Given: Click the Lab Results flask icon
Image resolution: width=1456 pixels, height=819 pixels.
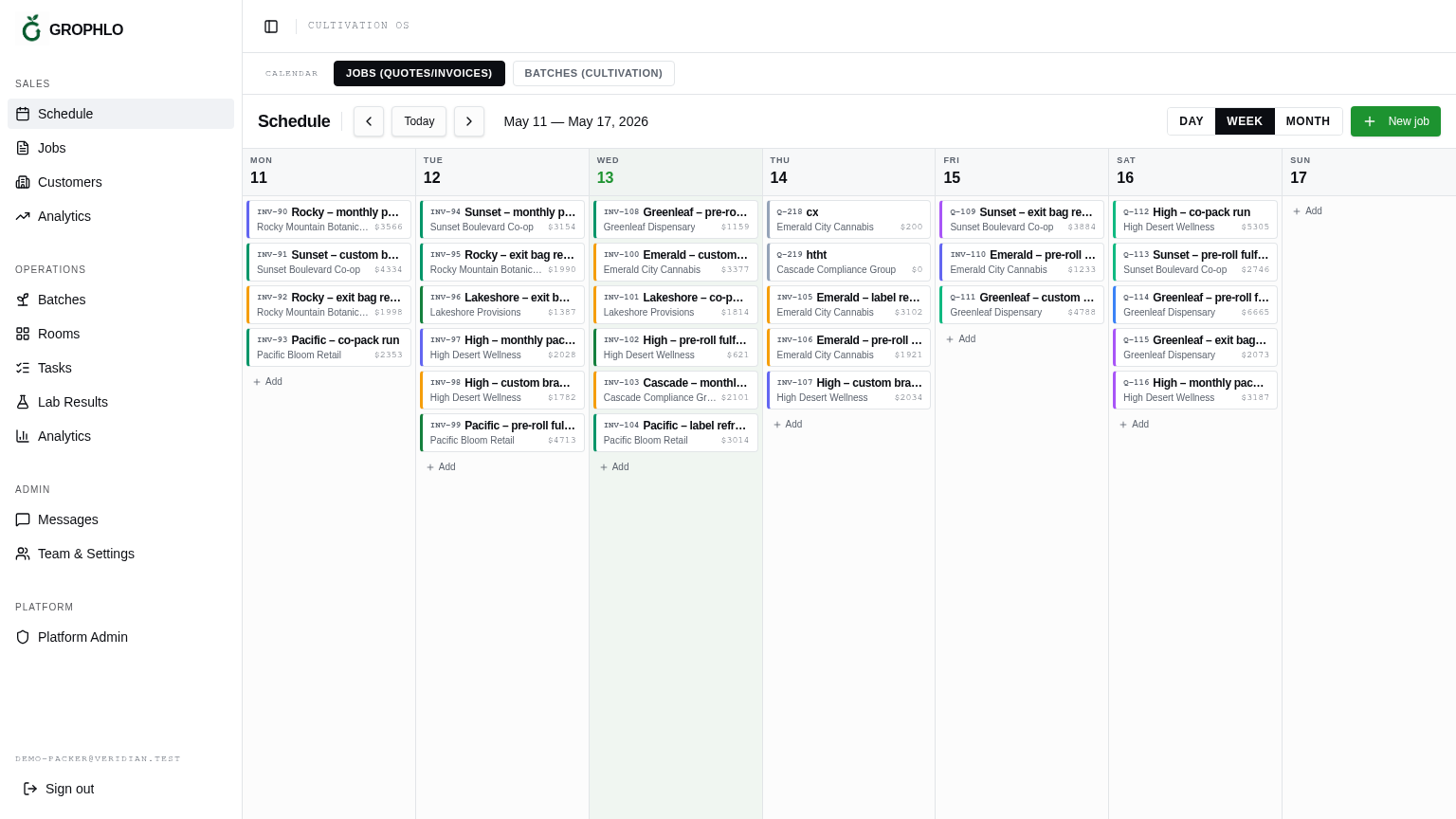Looking at the screenshot, I should click(23, 402).
